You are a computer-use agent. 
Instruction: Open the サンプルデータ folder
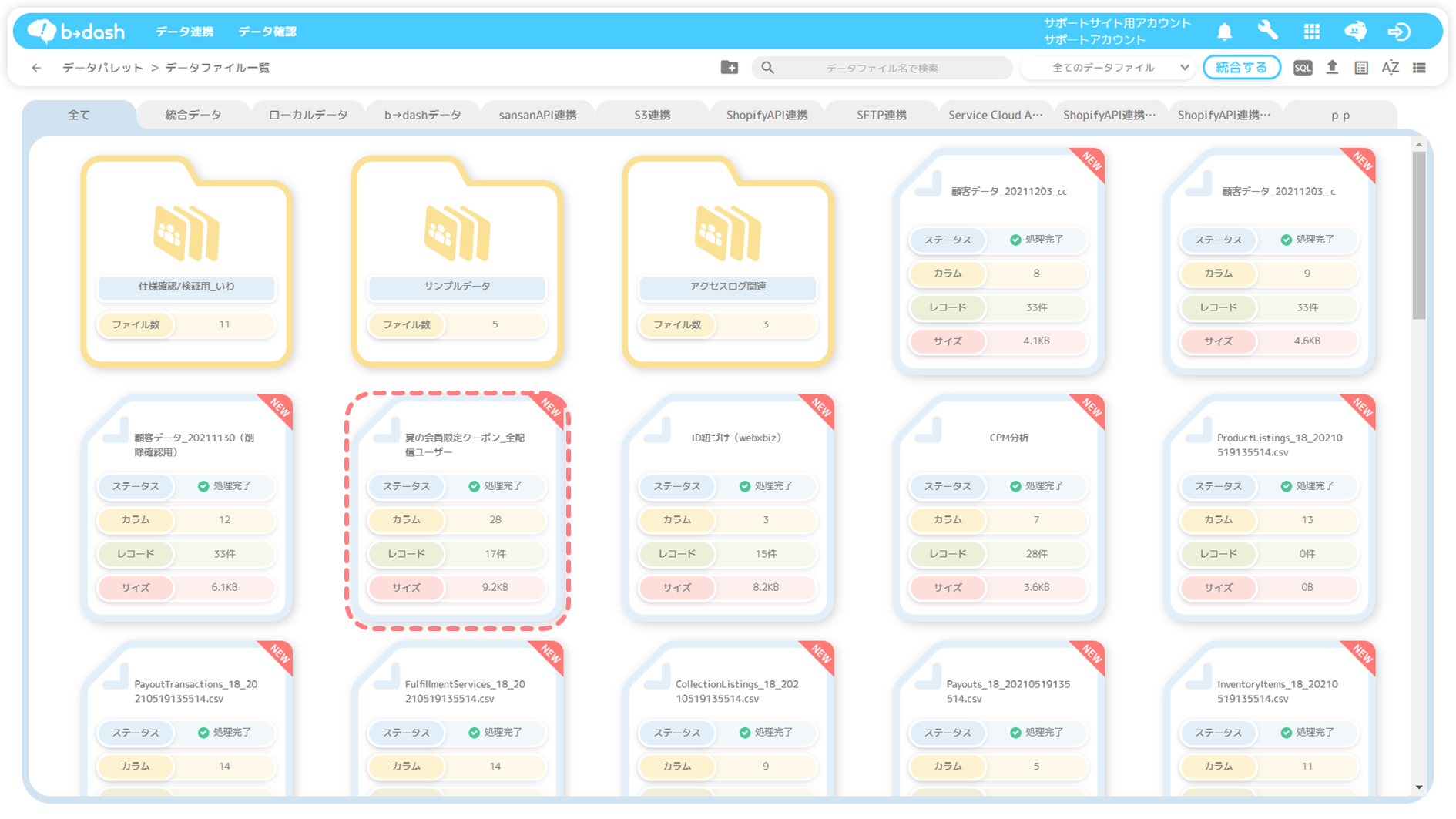[x=457, y=262]
